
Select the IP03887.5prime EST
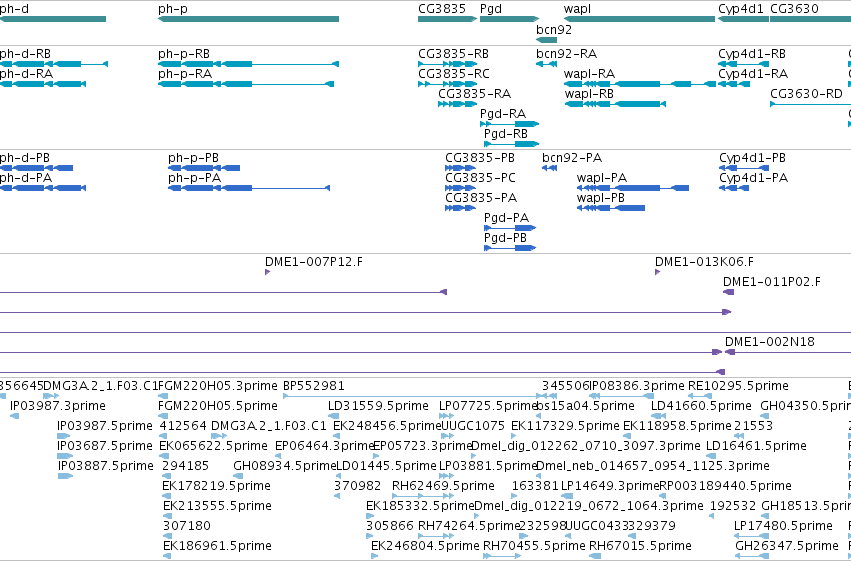click(x=65, y=476)
